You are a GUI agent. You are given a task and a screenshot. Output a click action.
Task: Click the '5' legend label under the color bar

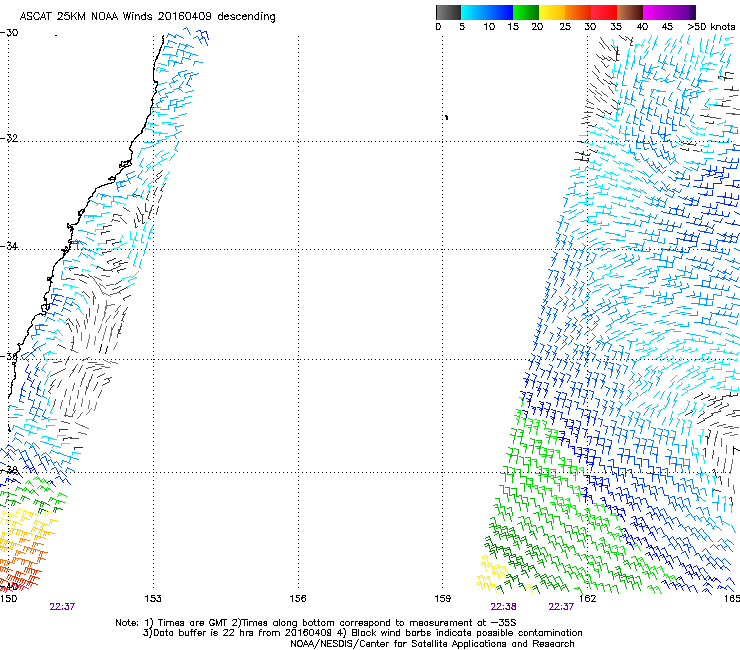click(x=462, y=27)
